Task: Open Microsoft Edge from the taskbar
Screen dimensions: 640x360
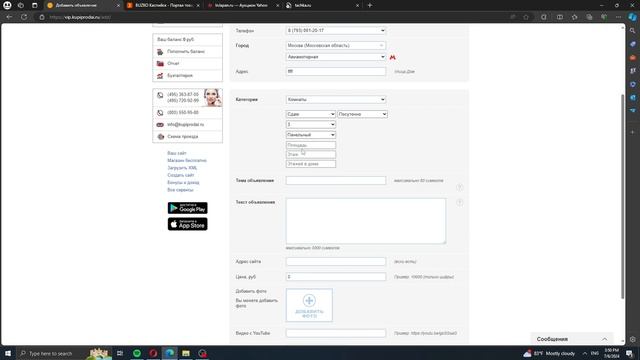Action: 169,353
